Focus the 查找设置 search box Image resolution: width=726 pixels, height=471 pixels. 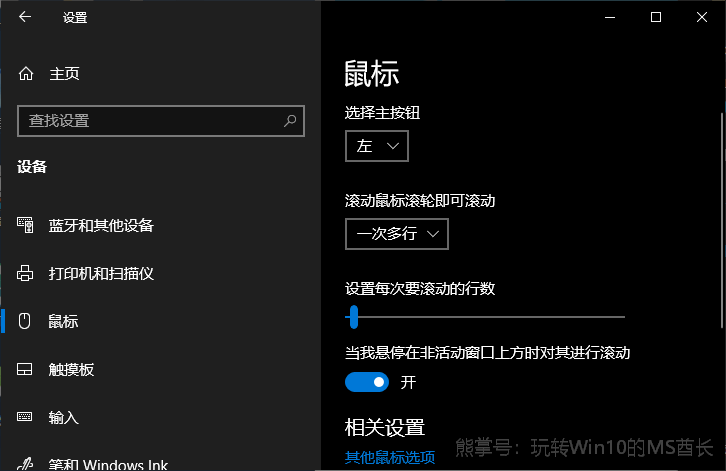click(161, 121)
